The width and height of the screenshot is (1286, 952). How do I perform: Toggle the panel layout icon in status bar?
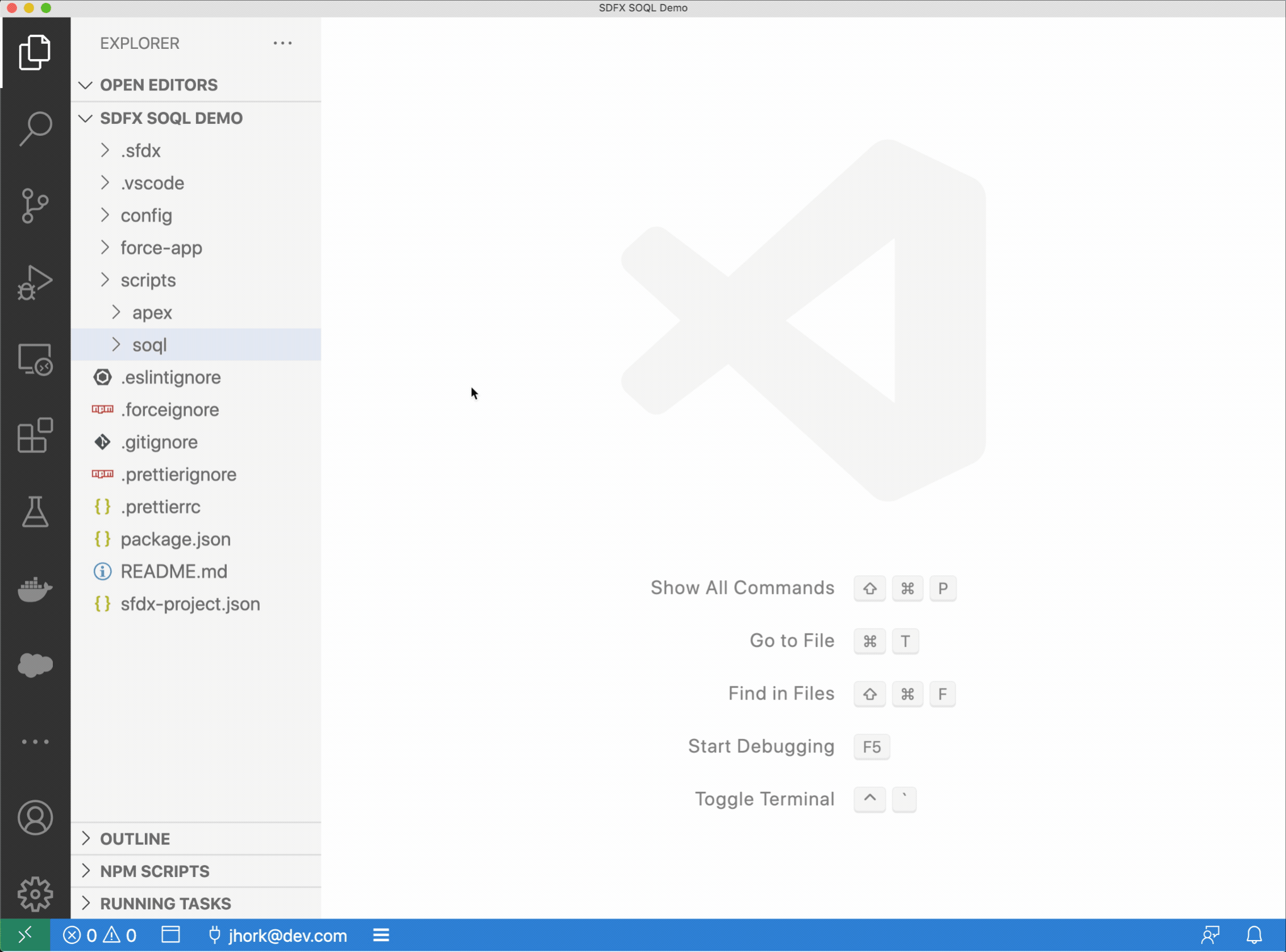click(x=170, y=935)
